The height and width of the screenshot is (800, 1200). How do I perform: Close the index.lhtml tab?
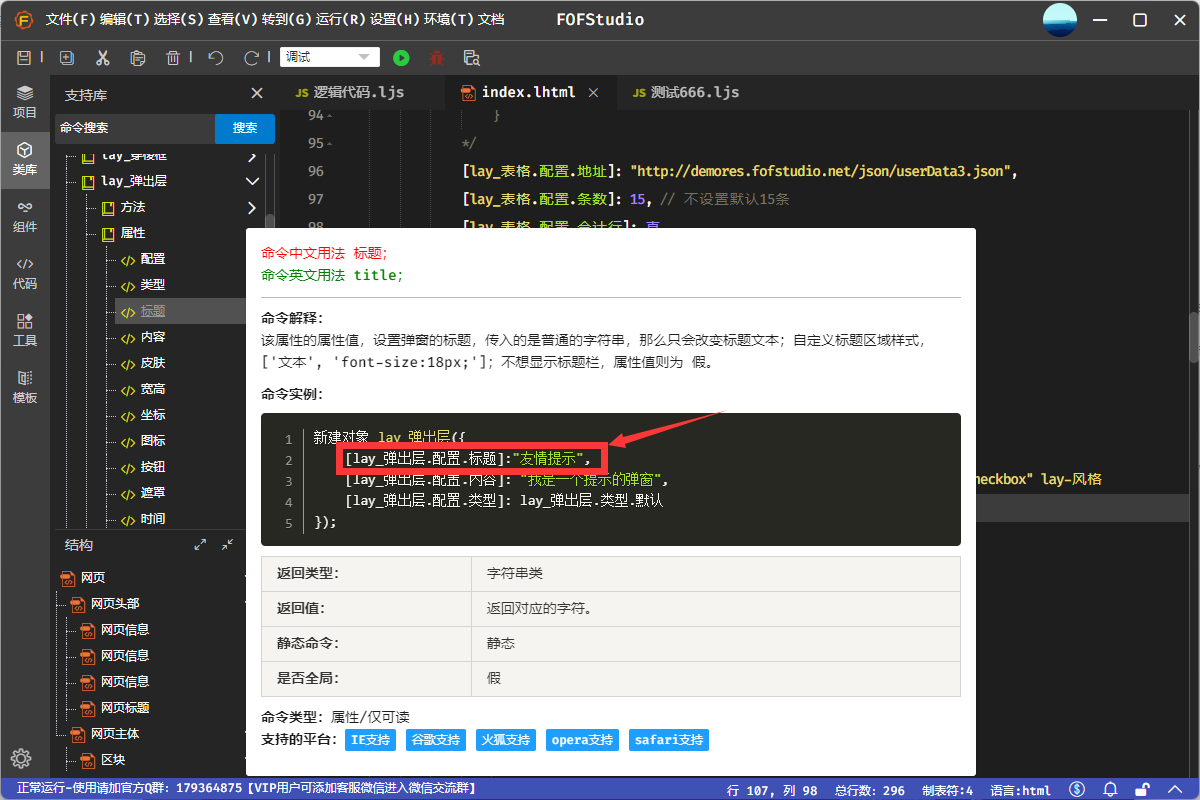tap(593, 92)
